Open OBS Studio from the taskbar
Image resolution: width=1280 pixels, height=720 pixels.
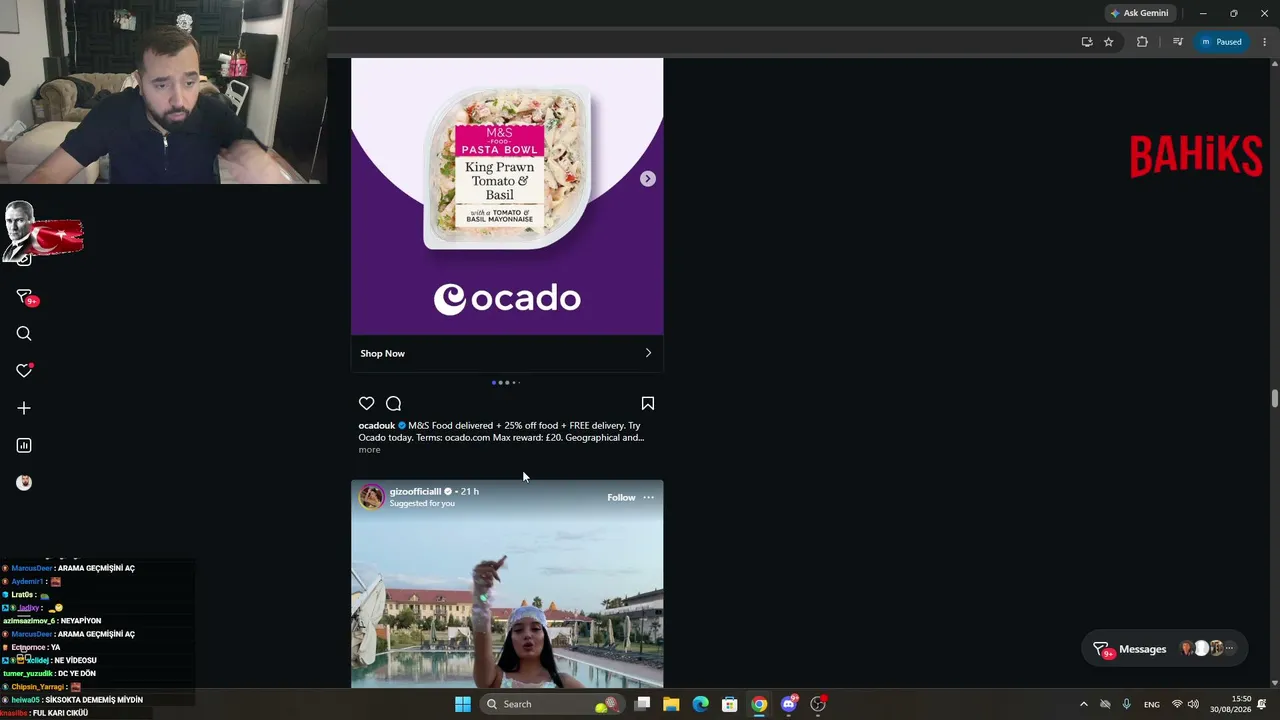coord(818,704)
